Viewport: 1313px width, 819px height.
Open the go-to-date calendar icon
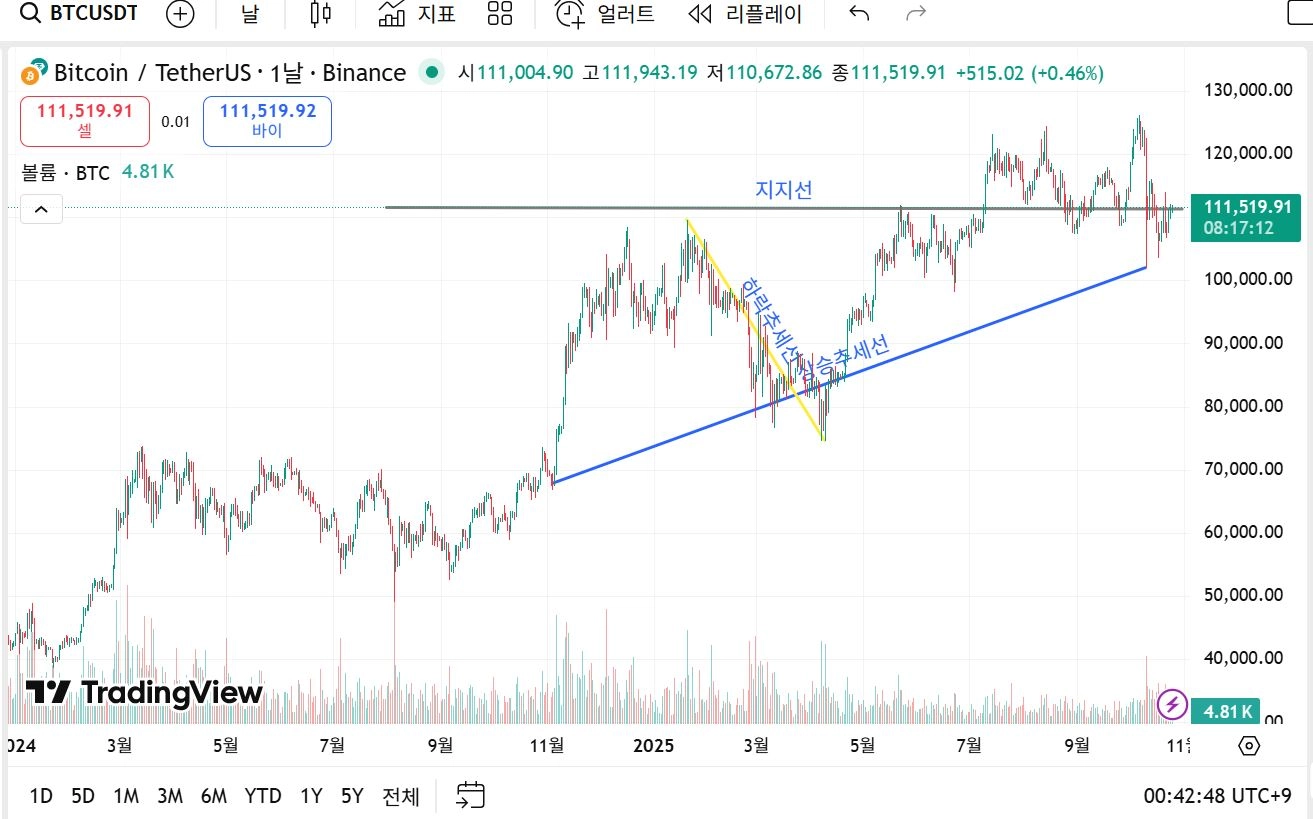tap(471, 795)
